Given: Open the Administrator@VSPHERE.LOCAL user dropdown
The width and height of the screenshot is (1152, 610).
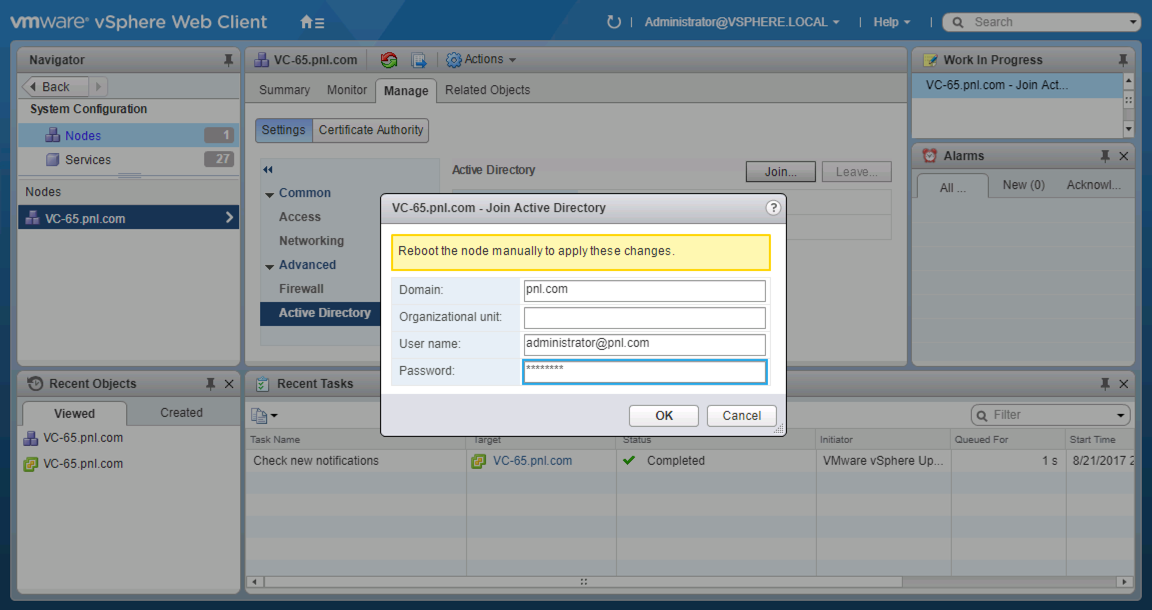Looking at the screenshot, I should click(x=742, y=22).
